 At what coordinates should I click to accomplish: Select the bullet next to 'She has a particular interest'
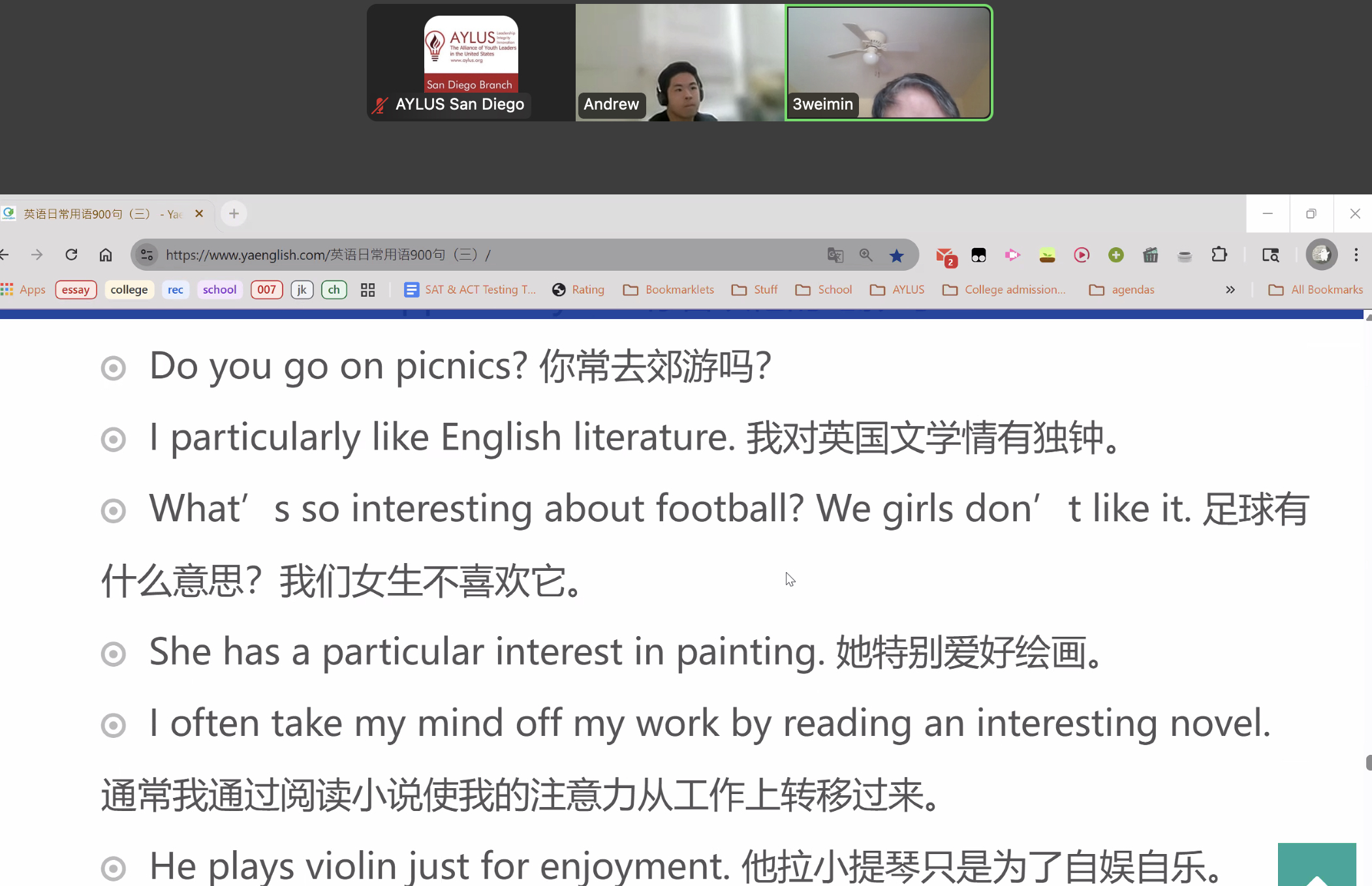114,654
